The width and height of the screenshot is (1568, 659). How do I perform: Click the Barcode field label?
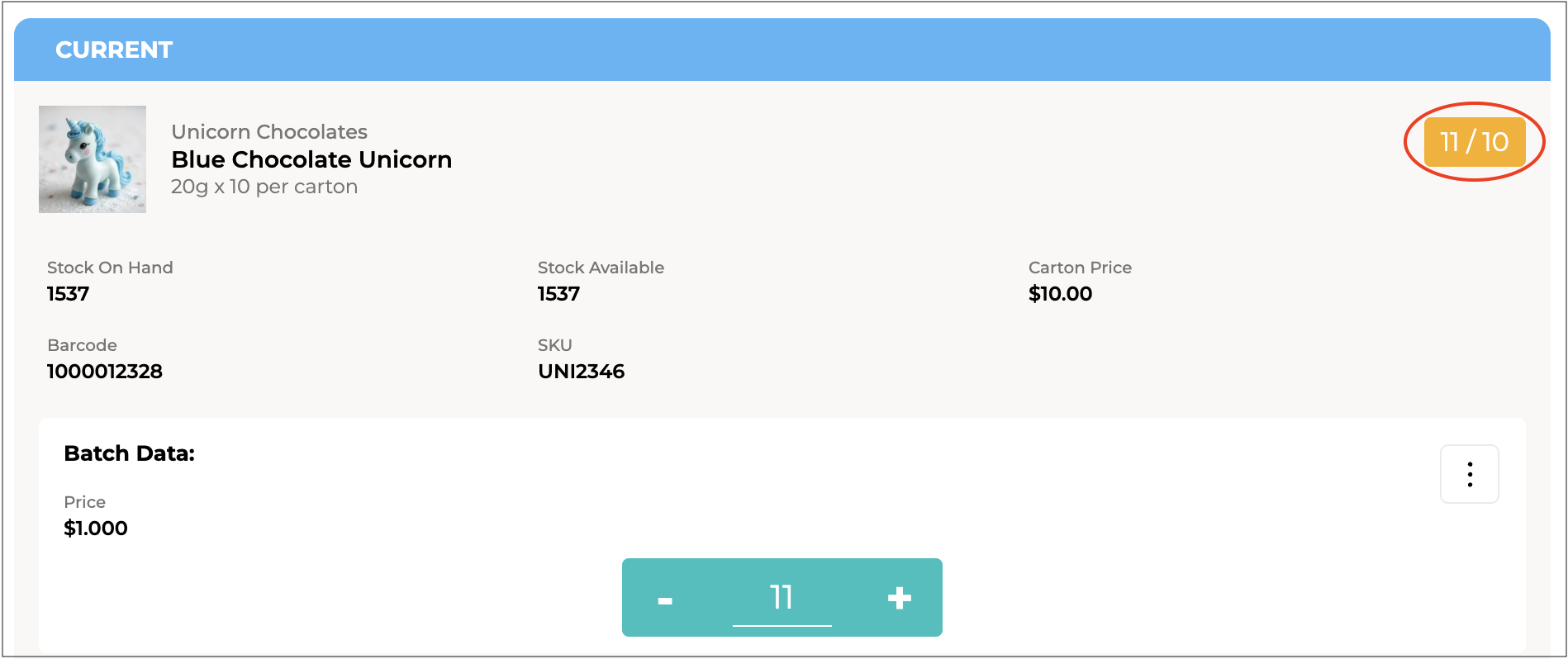point(82,345)
